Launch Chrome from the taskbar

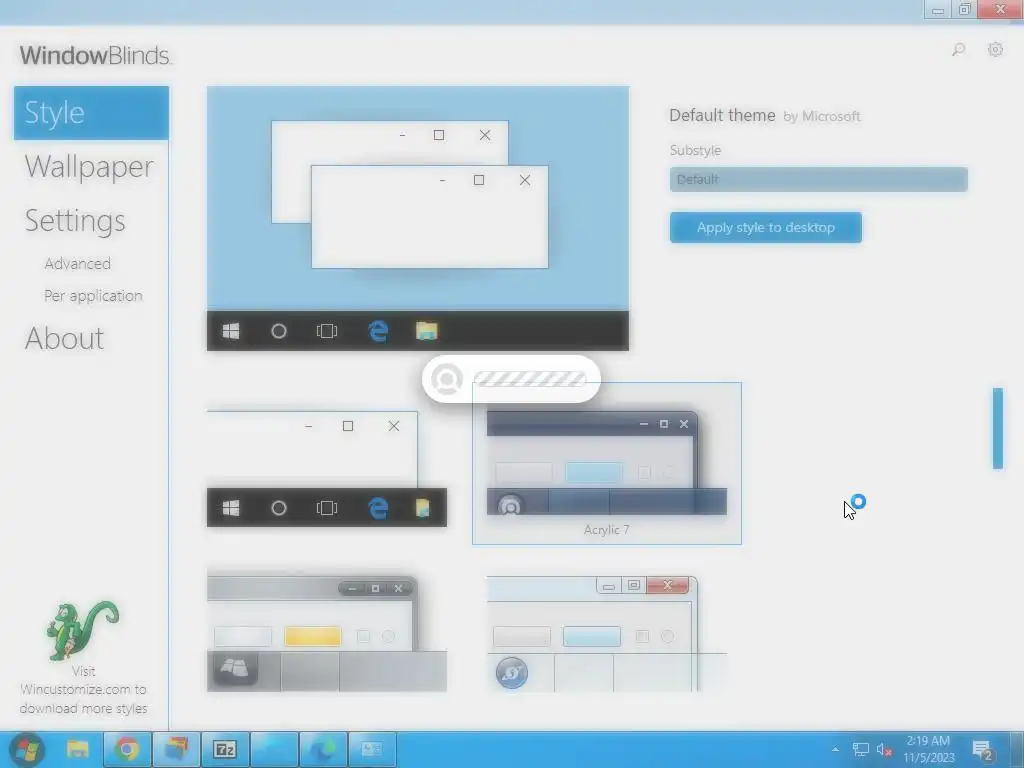pyautogui.click(x=127, y=749)
